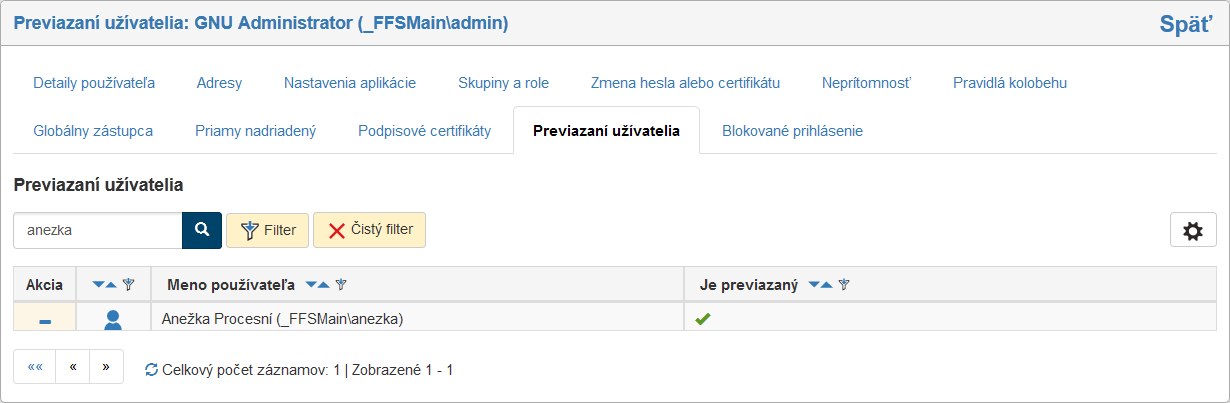Click the filter funnel in the icon column
Viewport: 1230px width, 403px height.
(128, 286)
